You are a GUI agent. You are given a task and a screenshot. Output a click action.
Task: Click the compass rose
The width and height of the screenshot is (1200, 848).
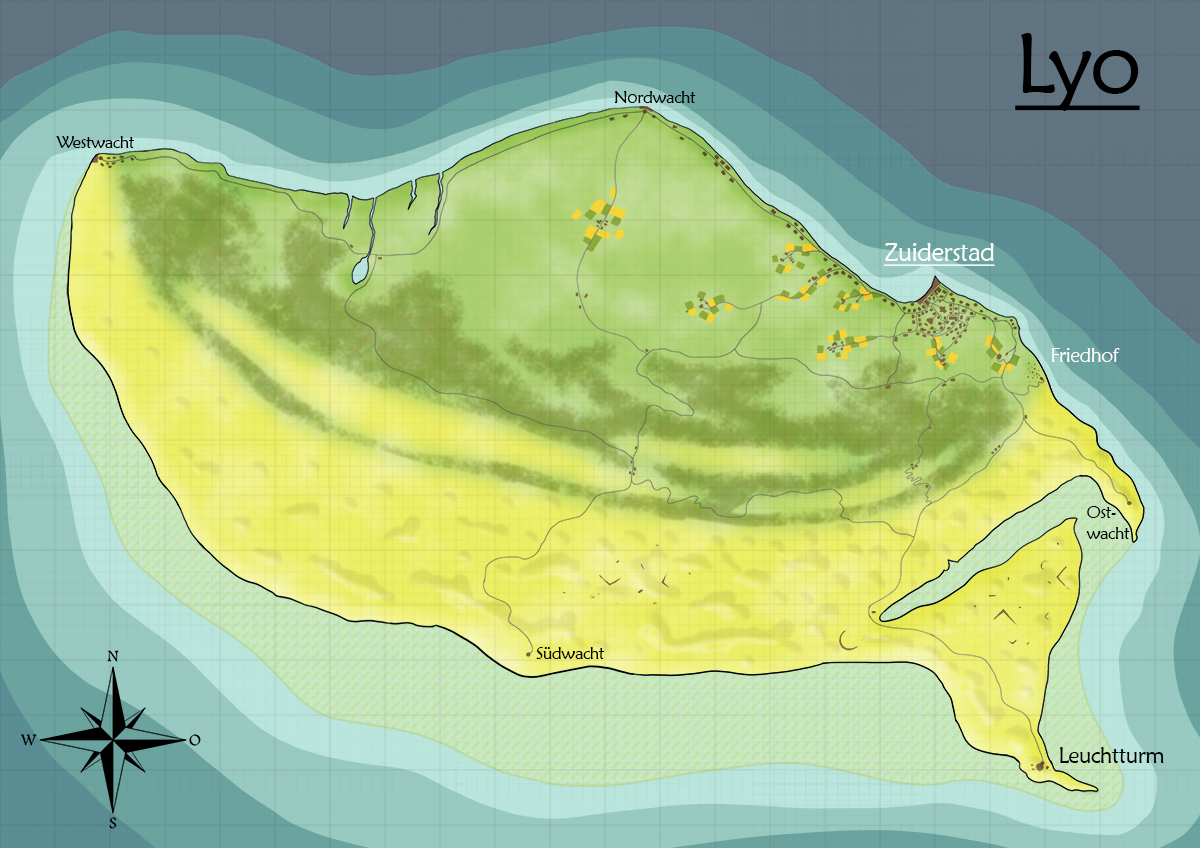pos(114,739)
